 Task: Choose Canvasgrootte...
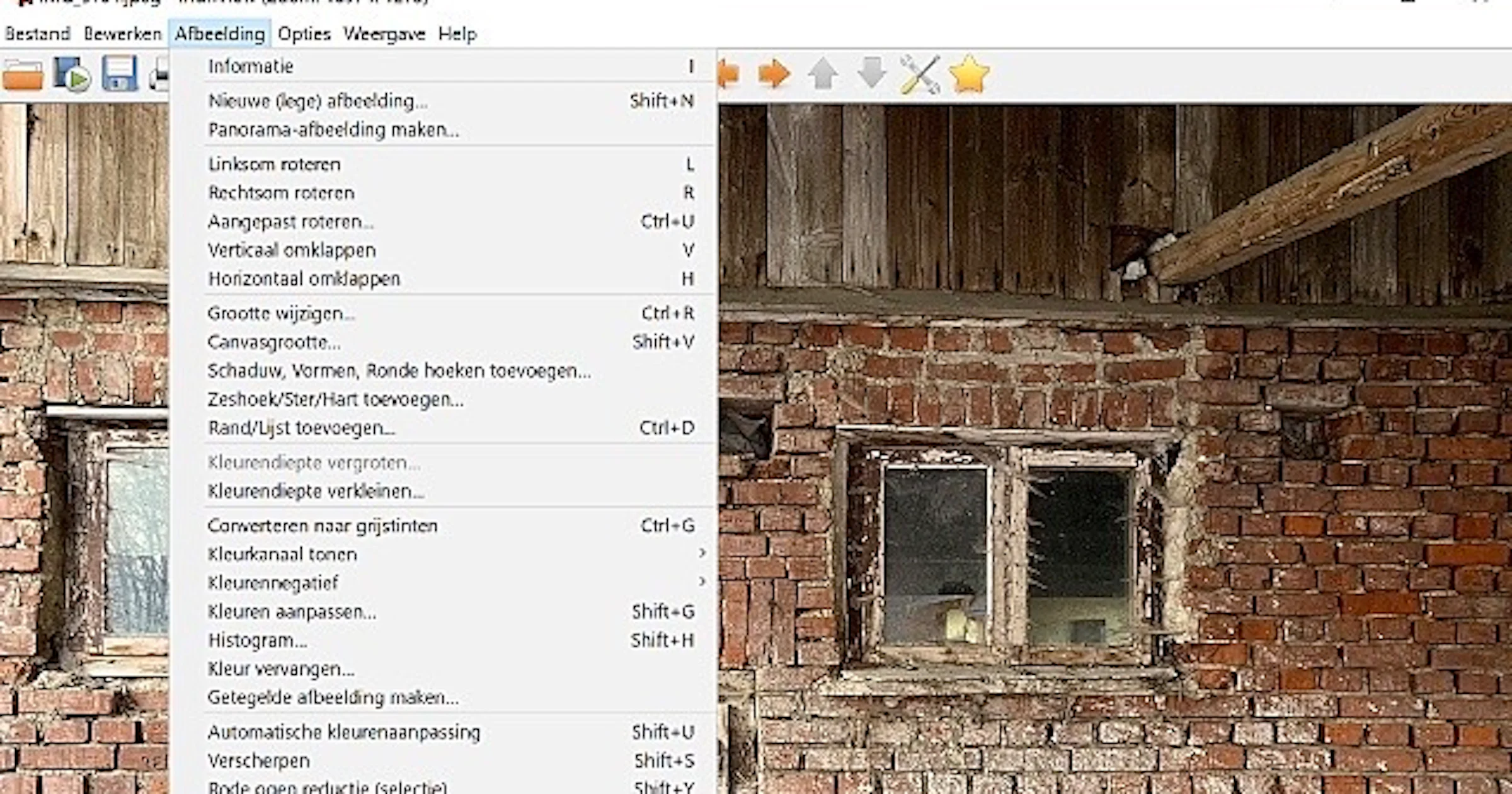coord(444,342)
